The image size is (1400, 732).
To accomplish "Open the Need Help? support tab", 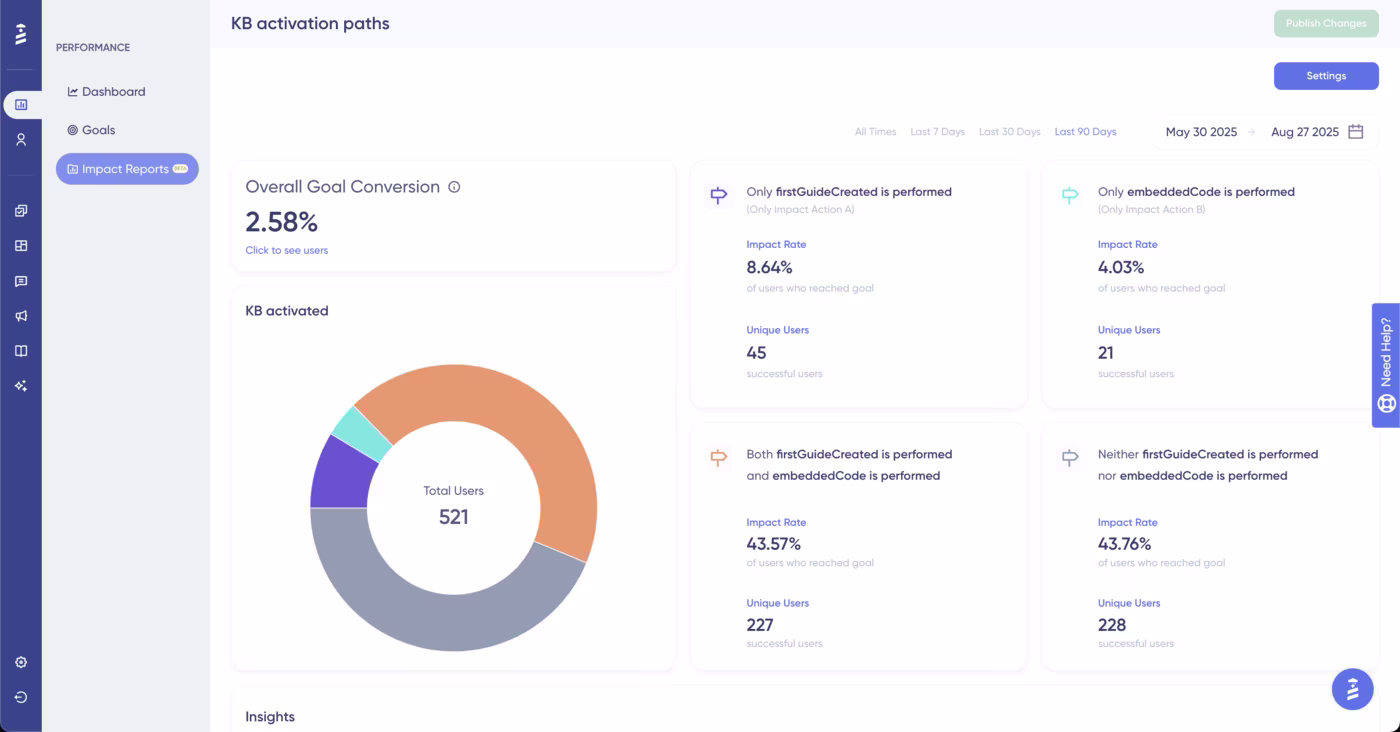I will click(1385, 364).
